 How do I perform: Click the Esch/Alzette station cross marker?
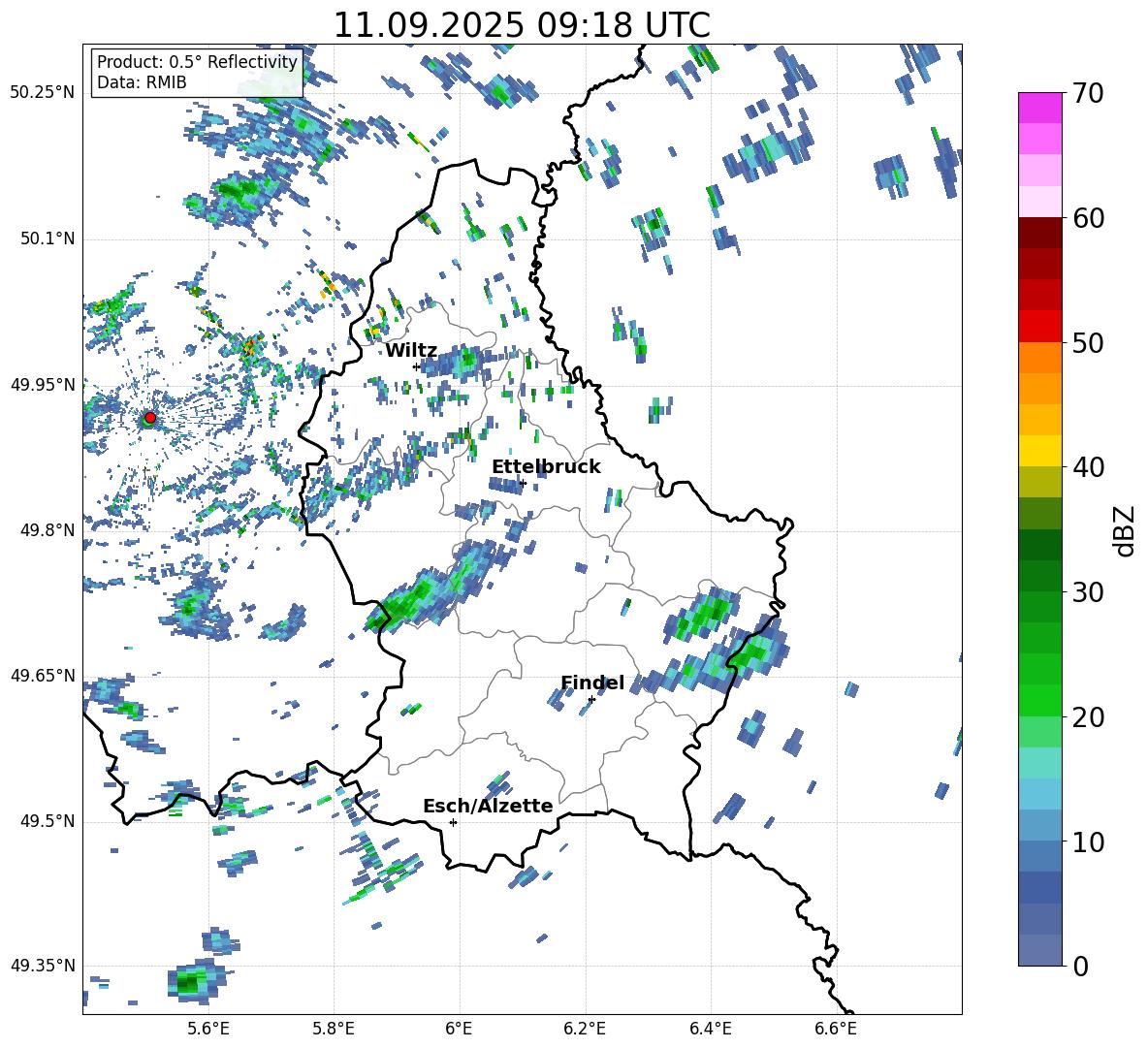[453, 822]
